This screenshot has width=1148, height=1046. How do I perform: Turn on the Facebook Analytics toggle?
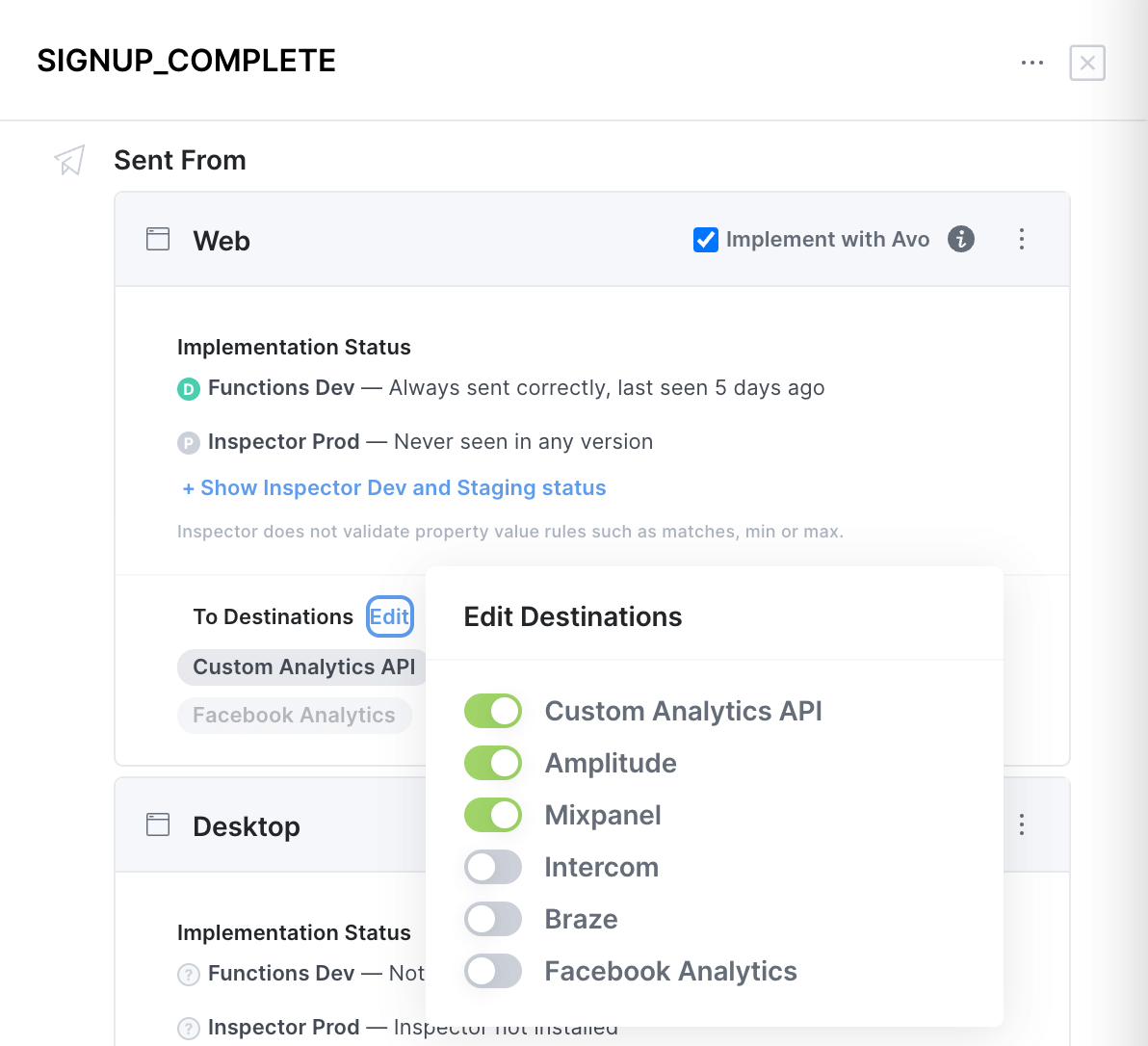coord(493,971)
